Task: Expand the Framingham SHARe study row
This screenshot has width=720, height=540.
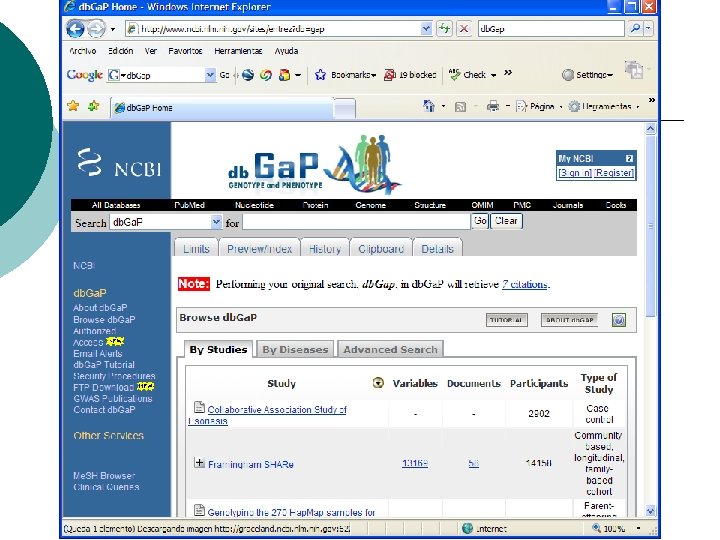Action: coord(199,462)
